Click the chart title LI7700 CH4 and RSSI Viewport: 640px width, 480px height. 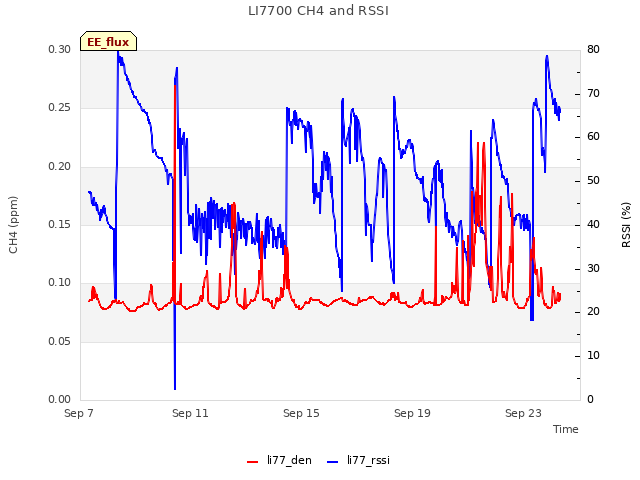[318, 11]
